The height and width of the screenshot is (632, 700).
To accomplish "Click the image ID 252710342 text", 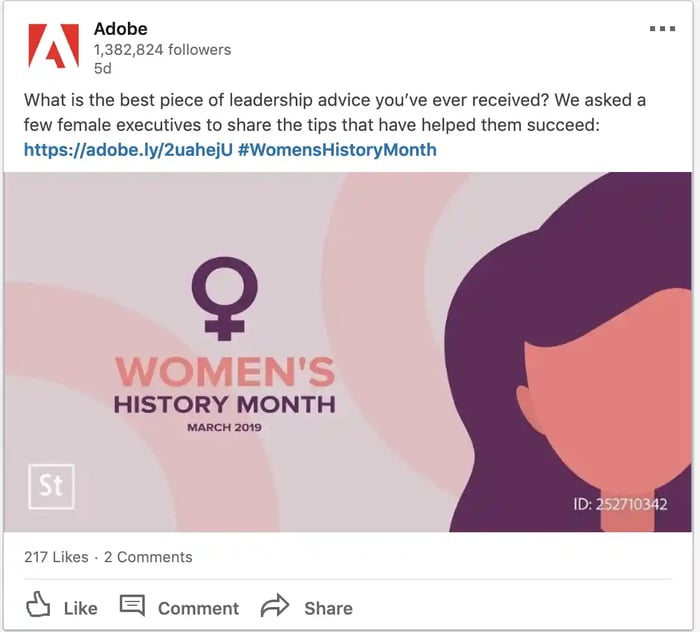I will [620, 504].
